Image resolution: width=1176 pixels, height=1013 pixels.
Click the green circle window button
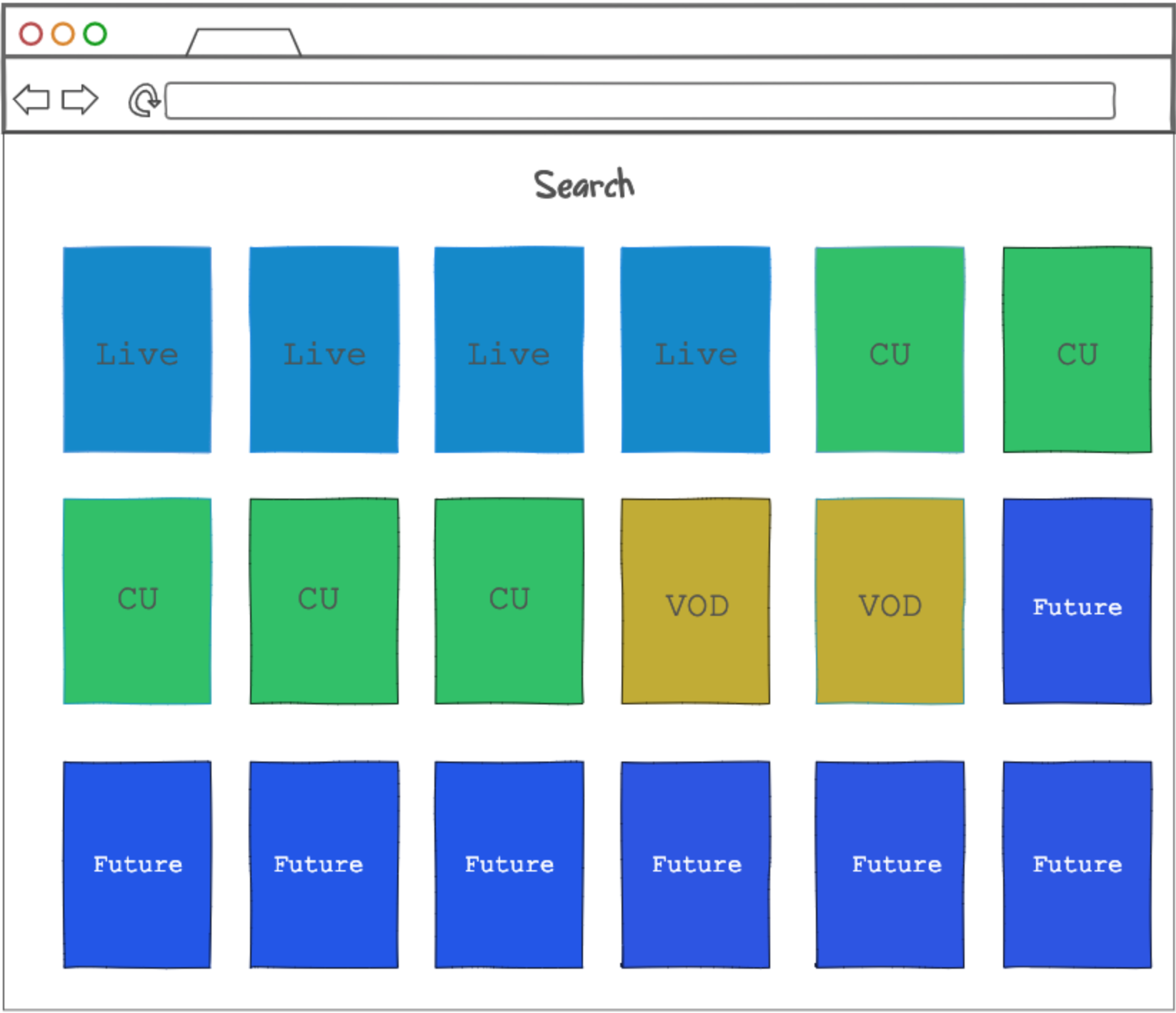click(x=95, y=34)
